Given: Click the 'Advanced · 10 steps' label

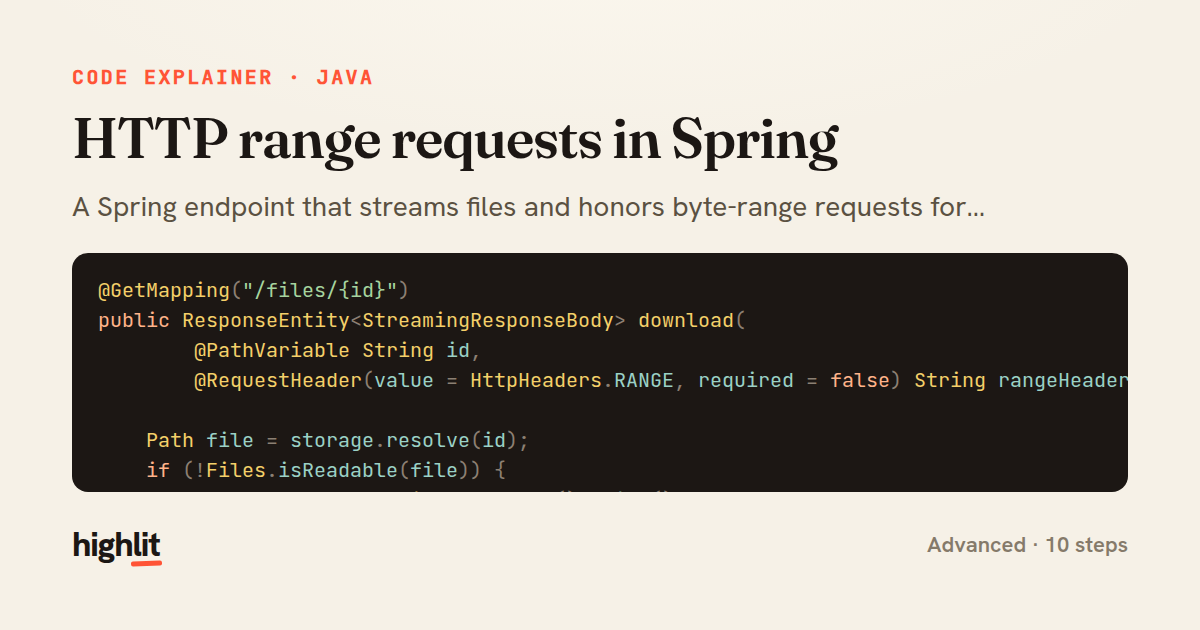Looking at the screenshot, I should click(x=1027, y=545).
